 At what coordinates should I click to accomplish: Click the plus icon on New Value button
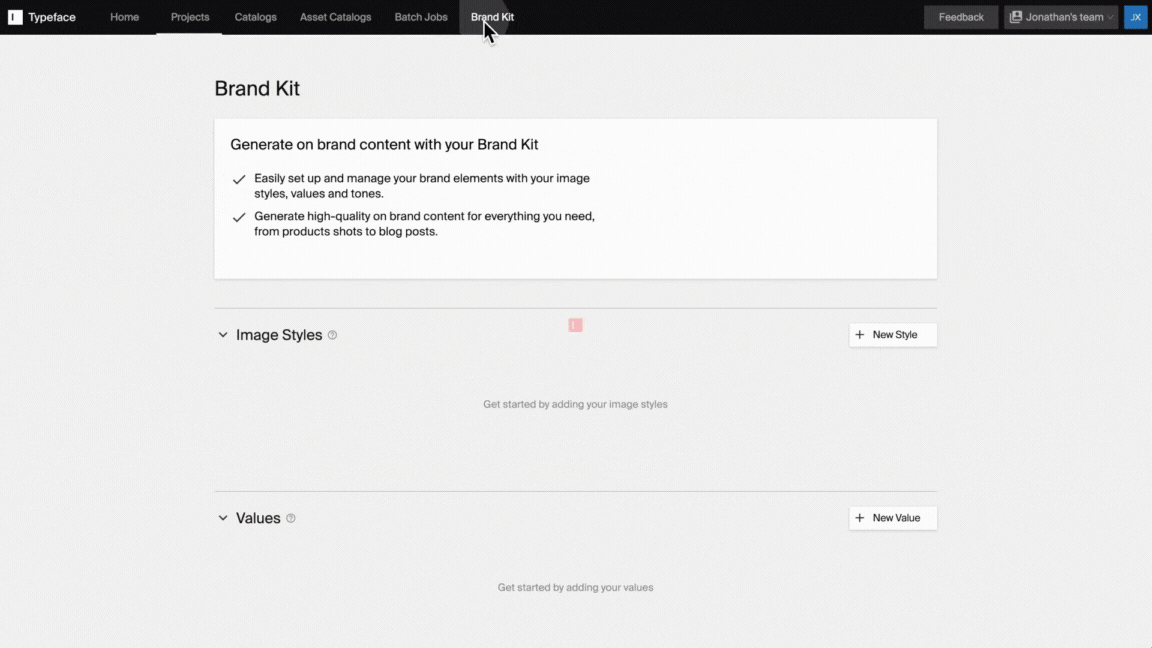pos(860,518)
